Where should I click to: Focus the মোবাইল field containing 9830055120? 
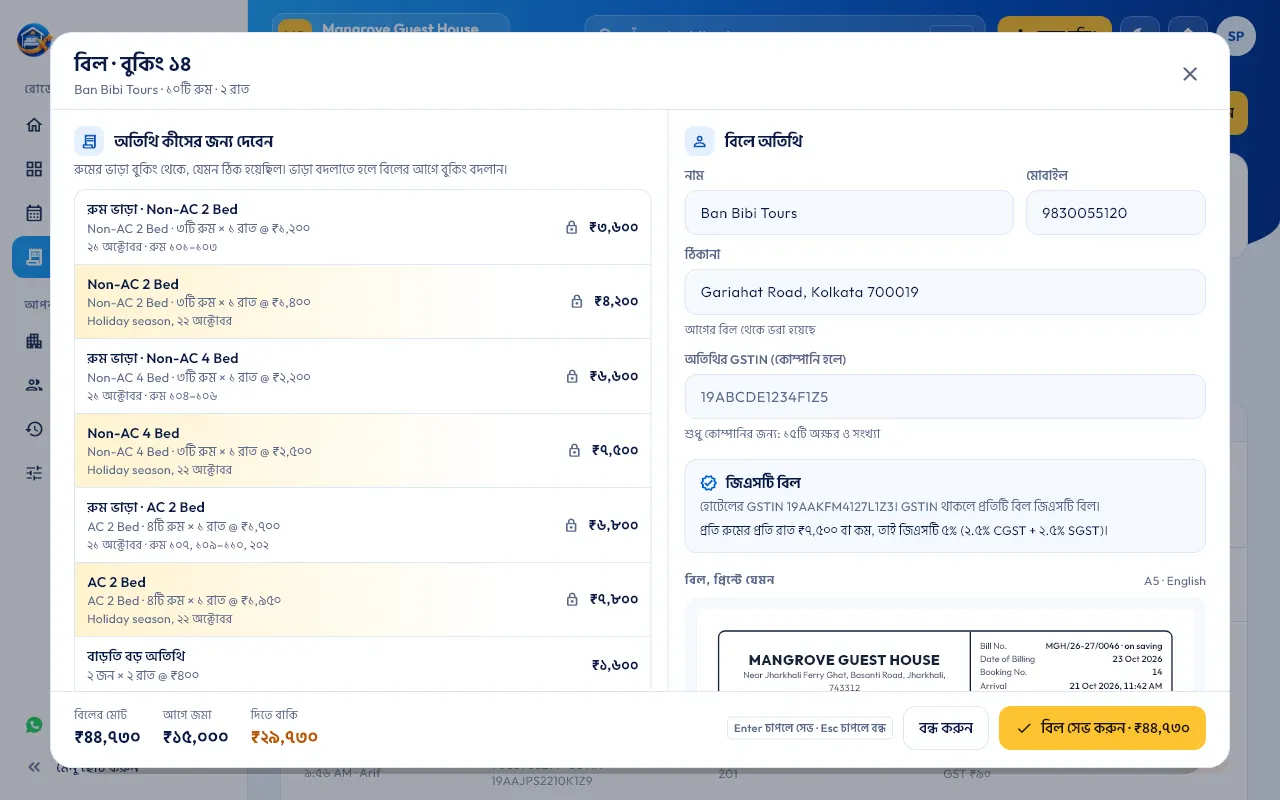pos(1116,213)
